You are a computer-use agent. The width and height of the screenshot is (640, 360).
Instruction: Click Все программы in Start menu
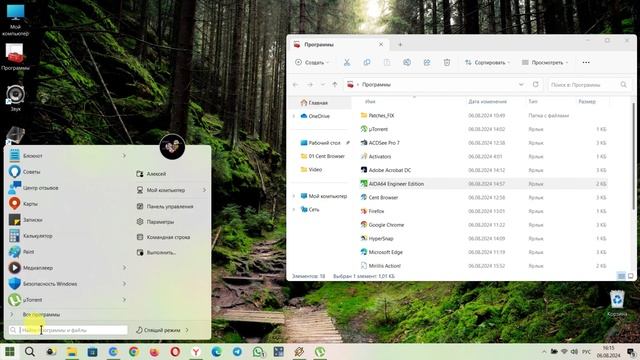(41, 315)
